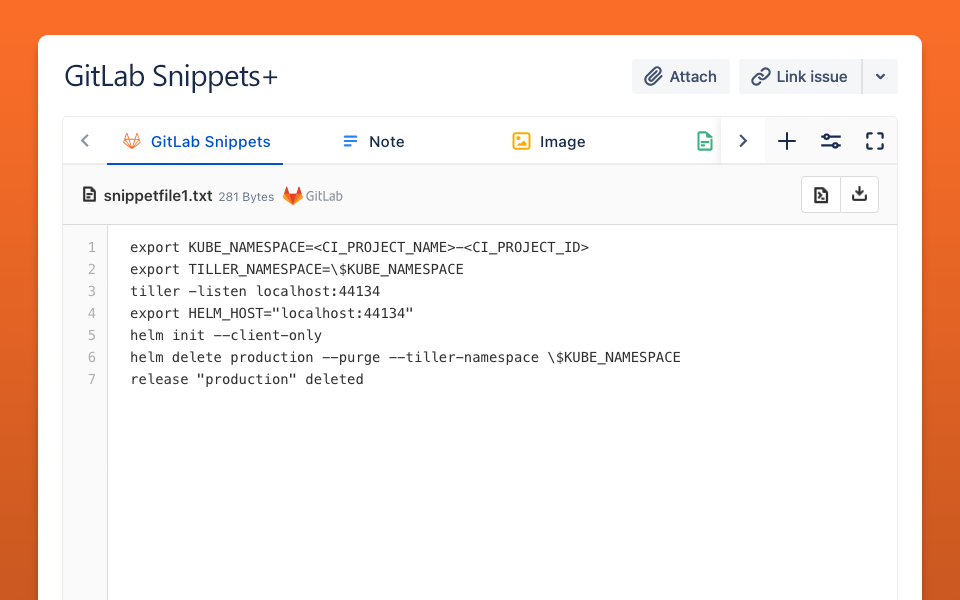This screenshot has height=600, width=960.
Task: Download the snippet file
Action: pyautogui.click(x=859, y=193)
